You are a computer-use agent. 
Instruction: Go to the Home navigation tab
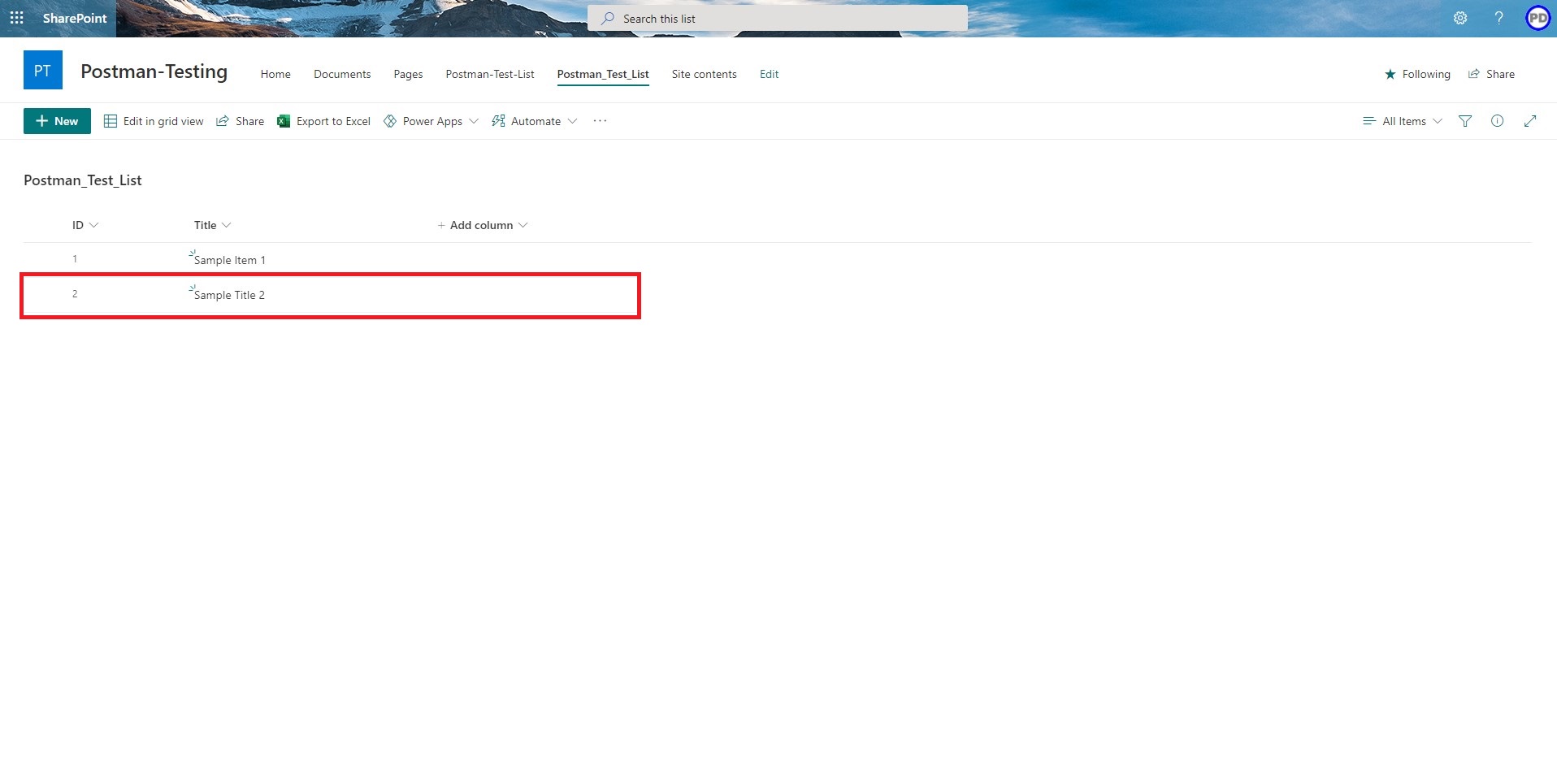click(275, 74)
